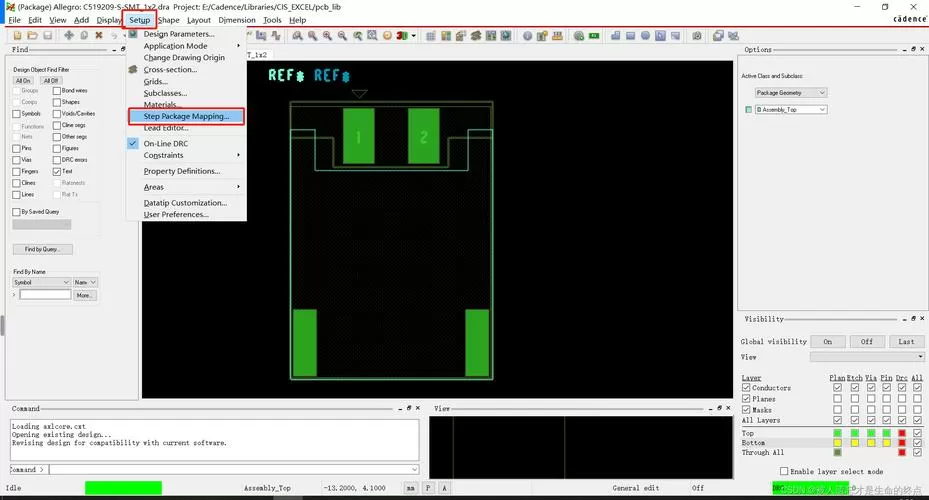The image size is (929, 500).
Task: Close the Command panel
Action: [x=418, y=408]
